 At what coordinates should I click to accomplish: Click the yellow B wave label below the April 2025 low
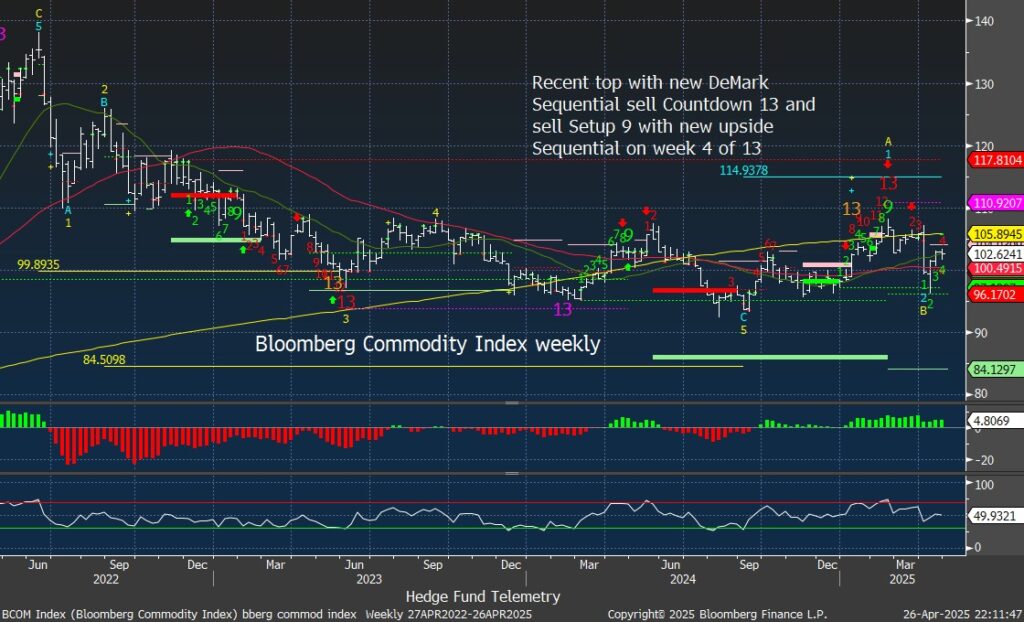(x=923, y=312)
